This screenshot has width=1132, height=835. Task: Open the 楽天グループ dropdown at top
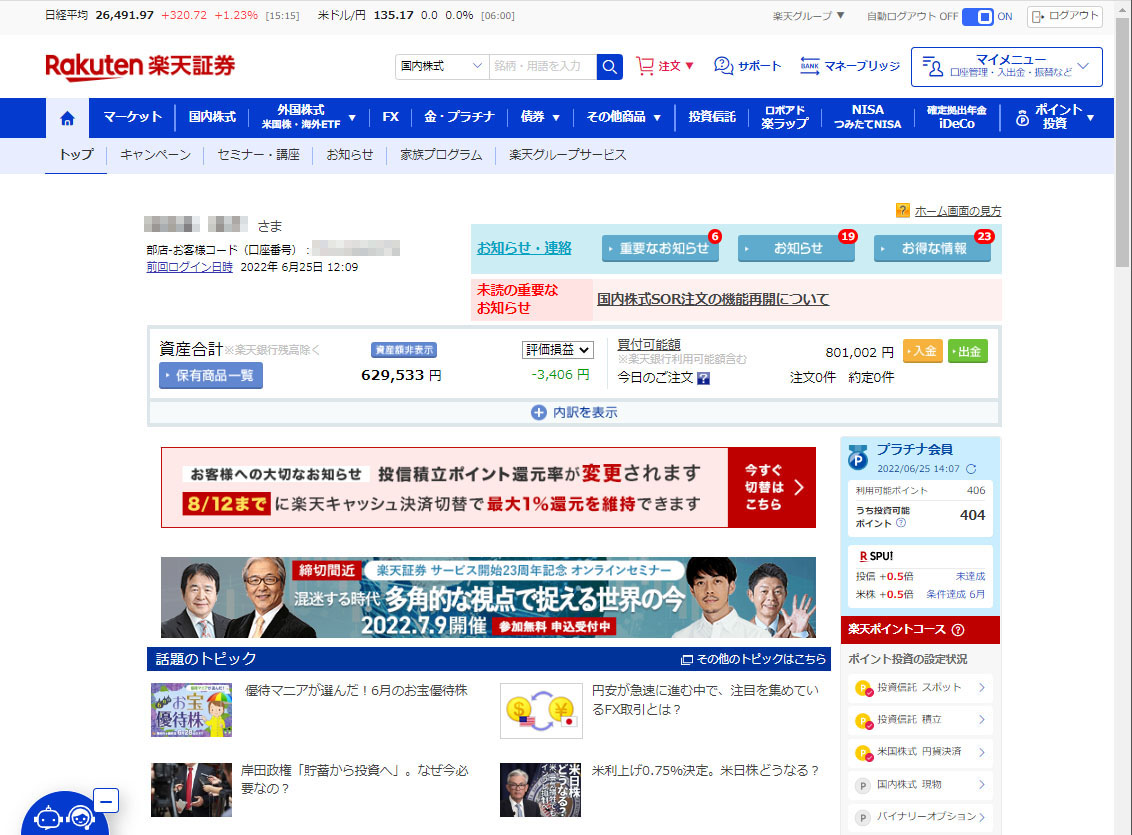(808, 16)
